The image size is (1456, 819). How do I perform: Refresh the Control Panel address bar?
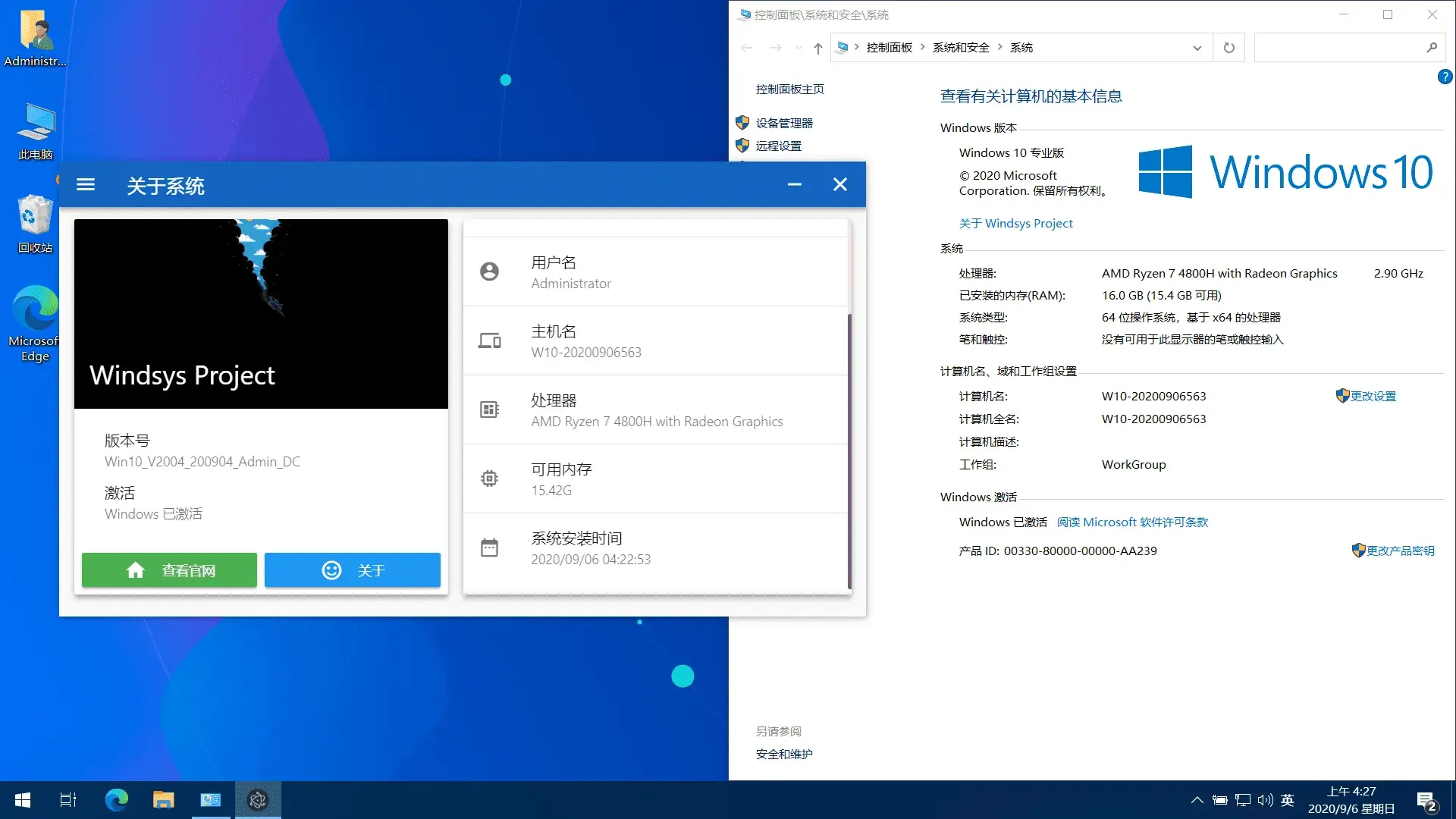1229,47
